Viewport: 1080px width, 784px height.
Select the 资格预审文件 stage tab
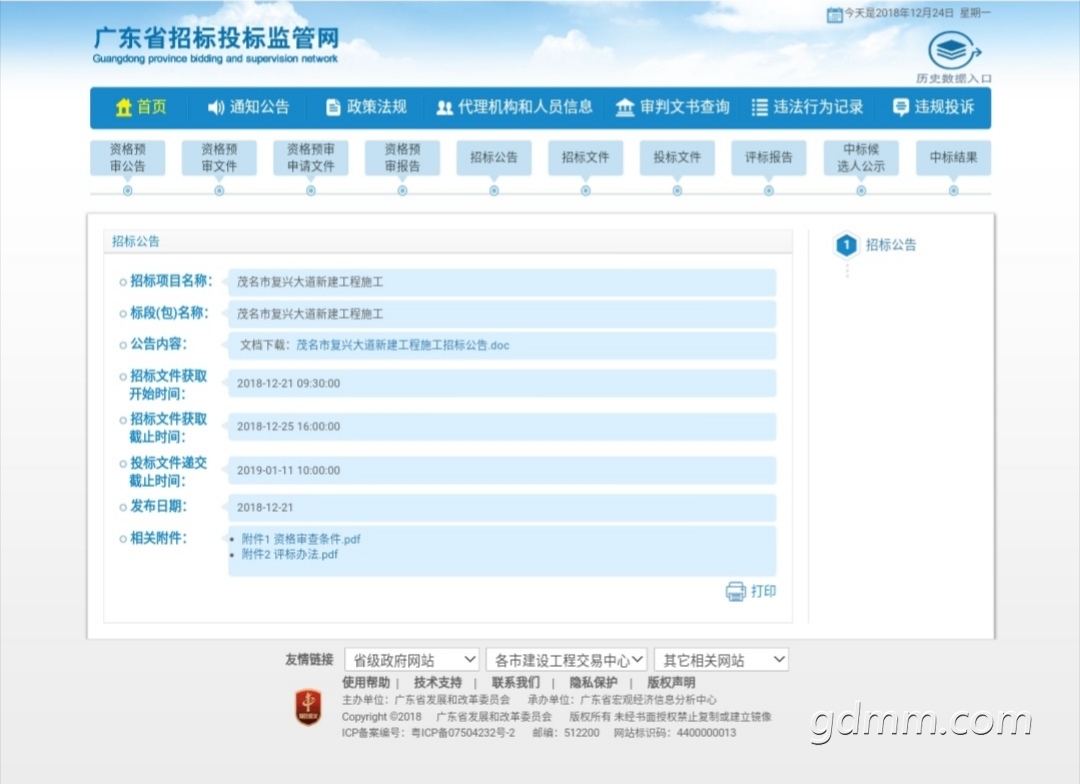[219, 158]
